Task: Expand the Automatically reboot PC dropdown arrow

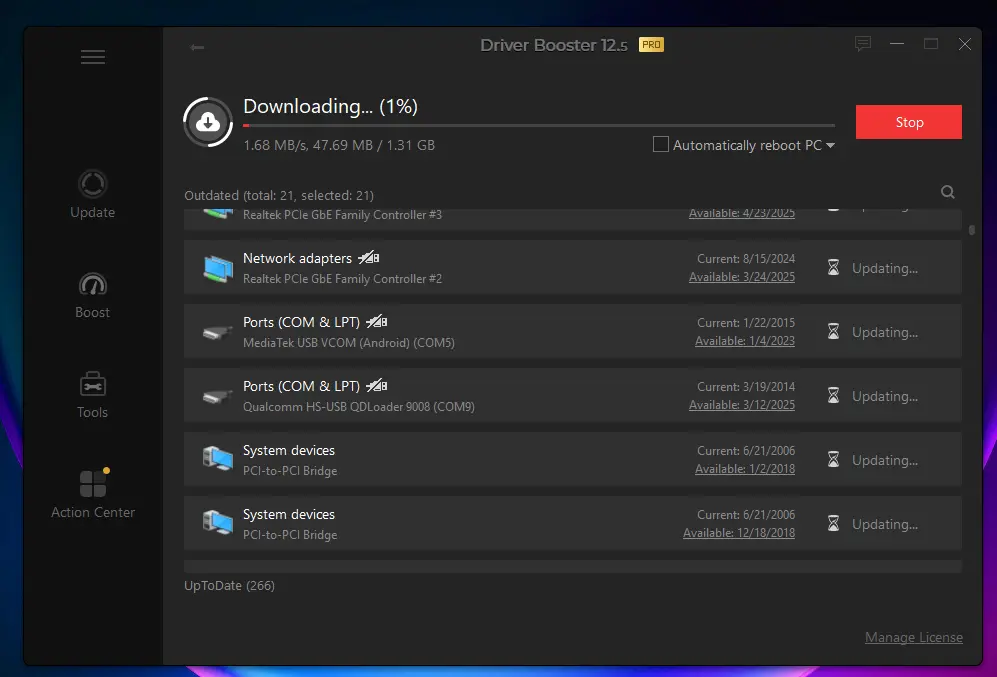Action: 830,146
